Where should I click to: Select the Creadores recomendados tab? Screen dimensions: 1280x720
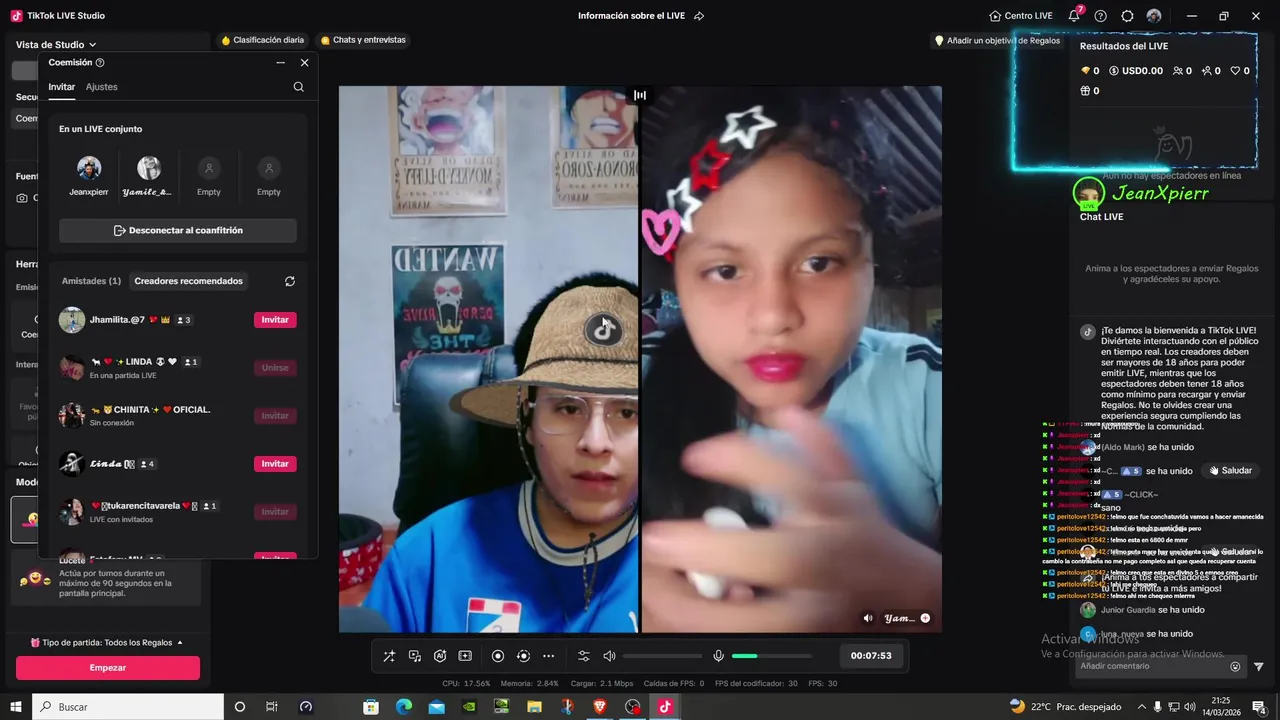click(189, 281)
